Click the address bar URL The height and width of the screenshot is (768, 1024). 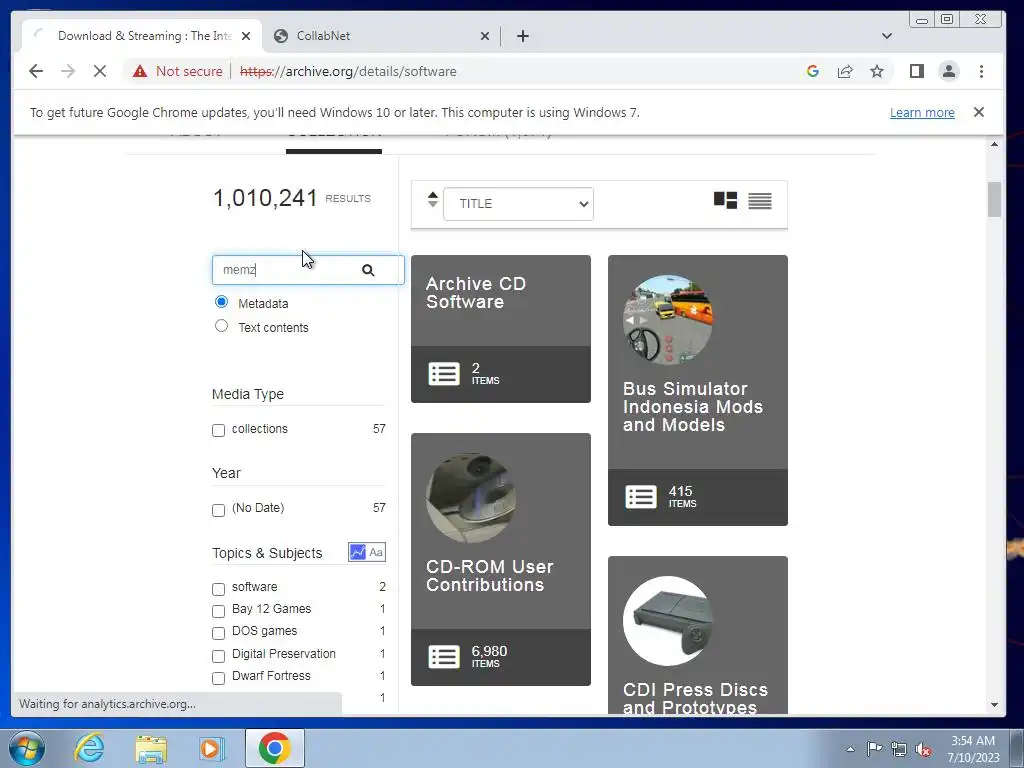coord(348,71)
